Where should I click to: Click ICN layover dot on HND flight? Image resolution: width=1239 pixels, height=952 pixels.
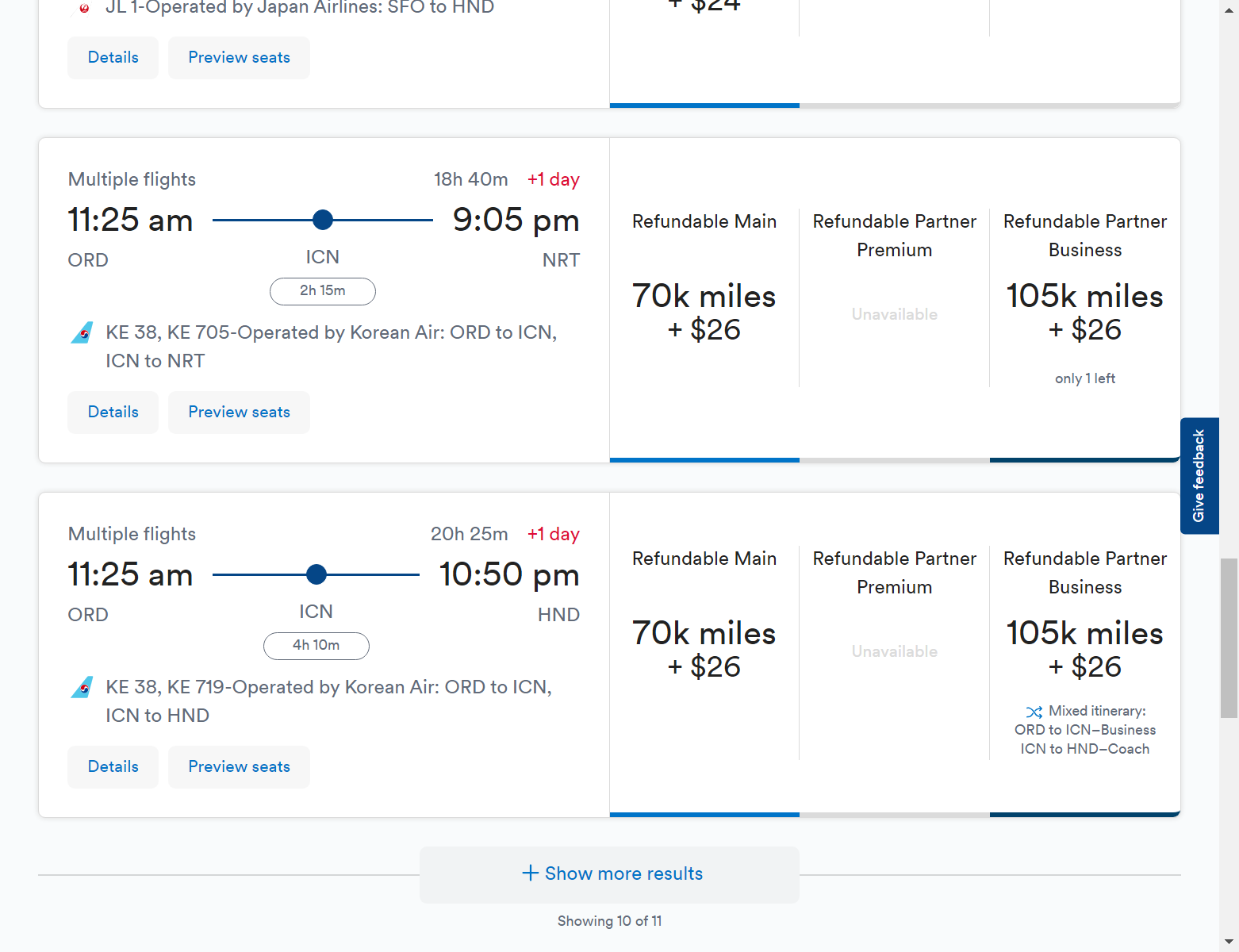click(316, 574)
